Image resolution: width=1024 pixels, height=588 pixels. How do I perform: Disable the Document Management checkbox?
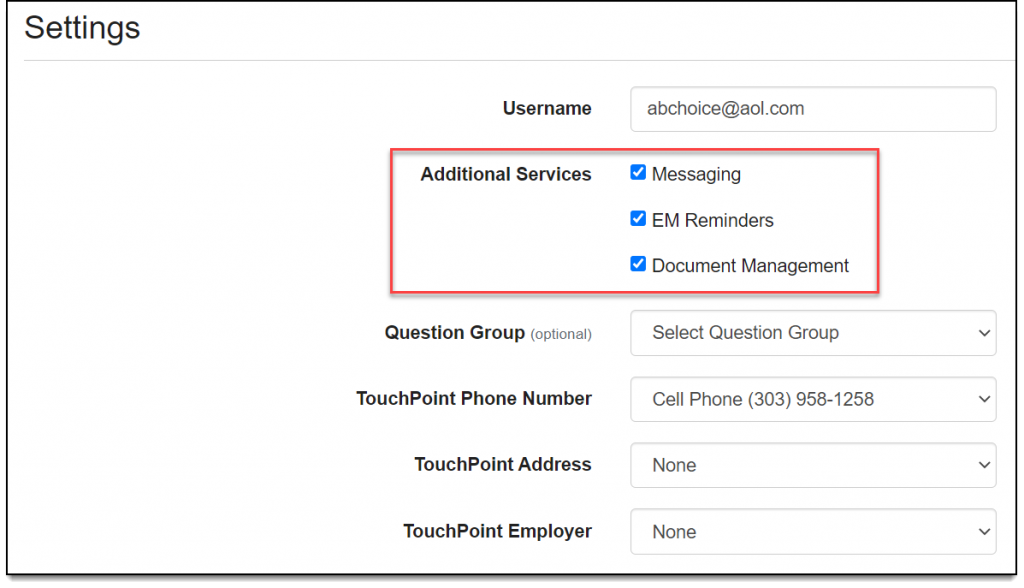coord(638,265)
